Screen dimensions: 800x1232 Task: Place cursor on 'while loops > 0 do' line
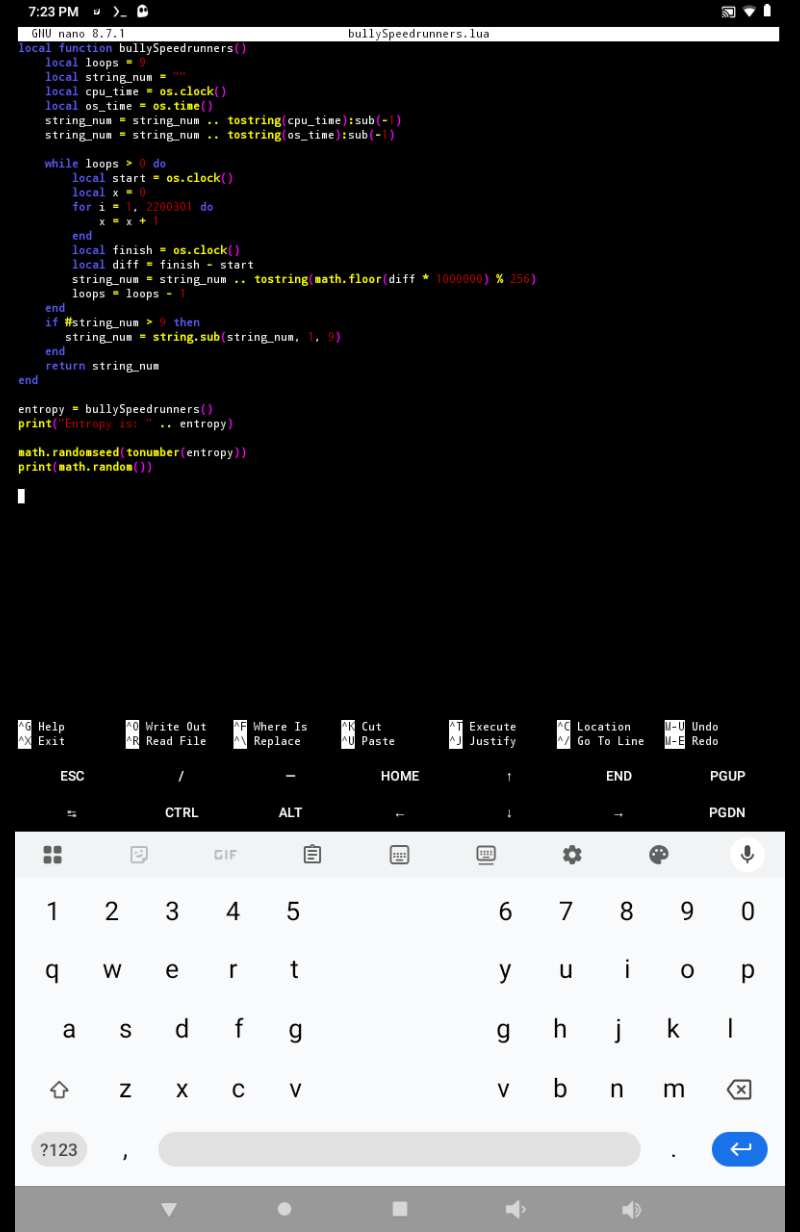pos(105,163)
